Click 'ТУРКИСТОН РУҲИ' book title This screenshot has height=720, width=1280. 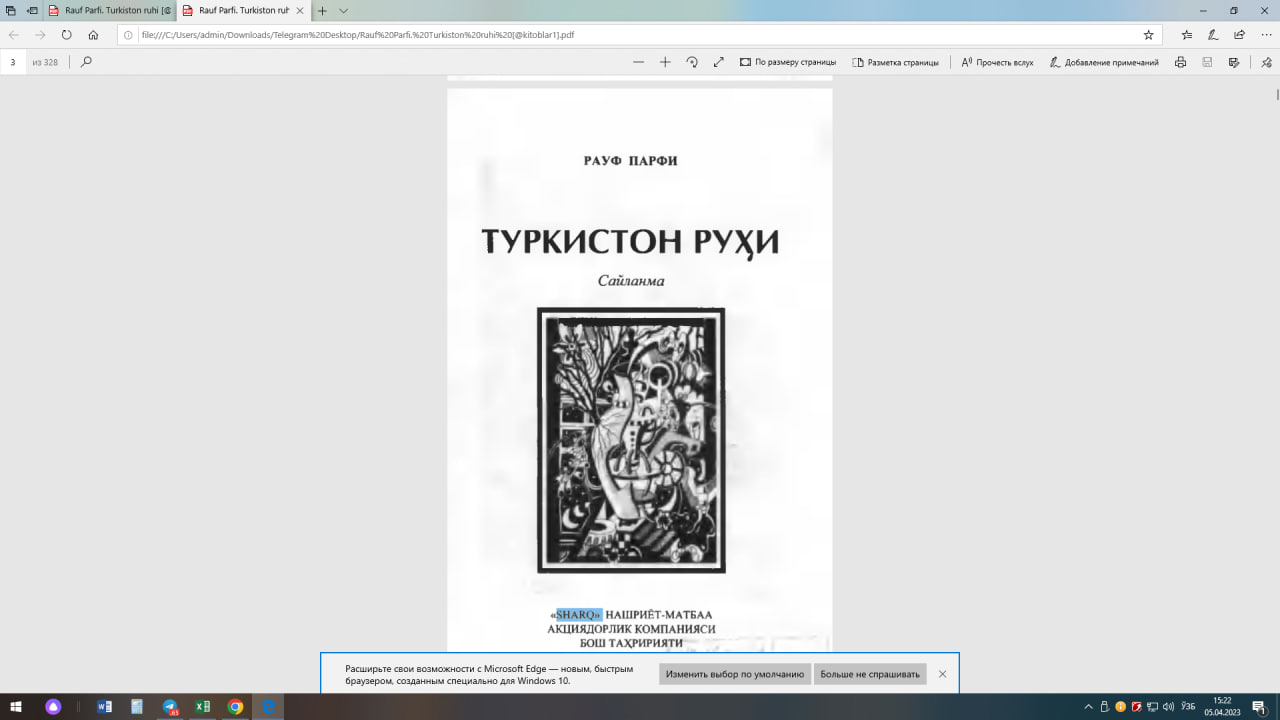tap(631, 243)
